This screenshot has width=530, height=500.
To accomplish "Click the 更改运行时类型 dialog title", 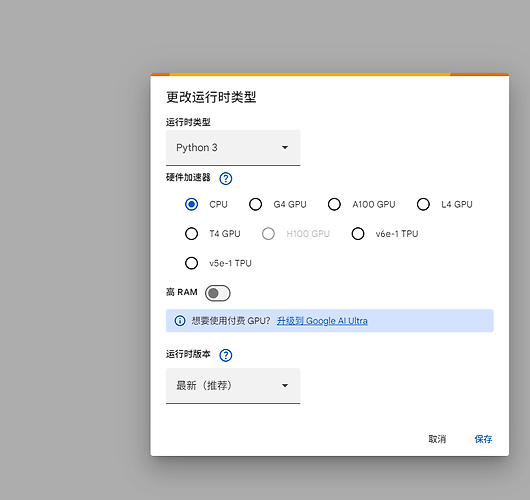I will click(x=211, y=97).
